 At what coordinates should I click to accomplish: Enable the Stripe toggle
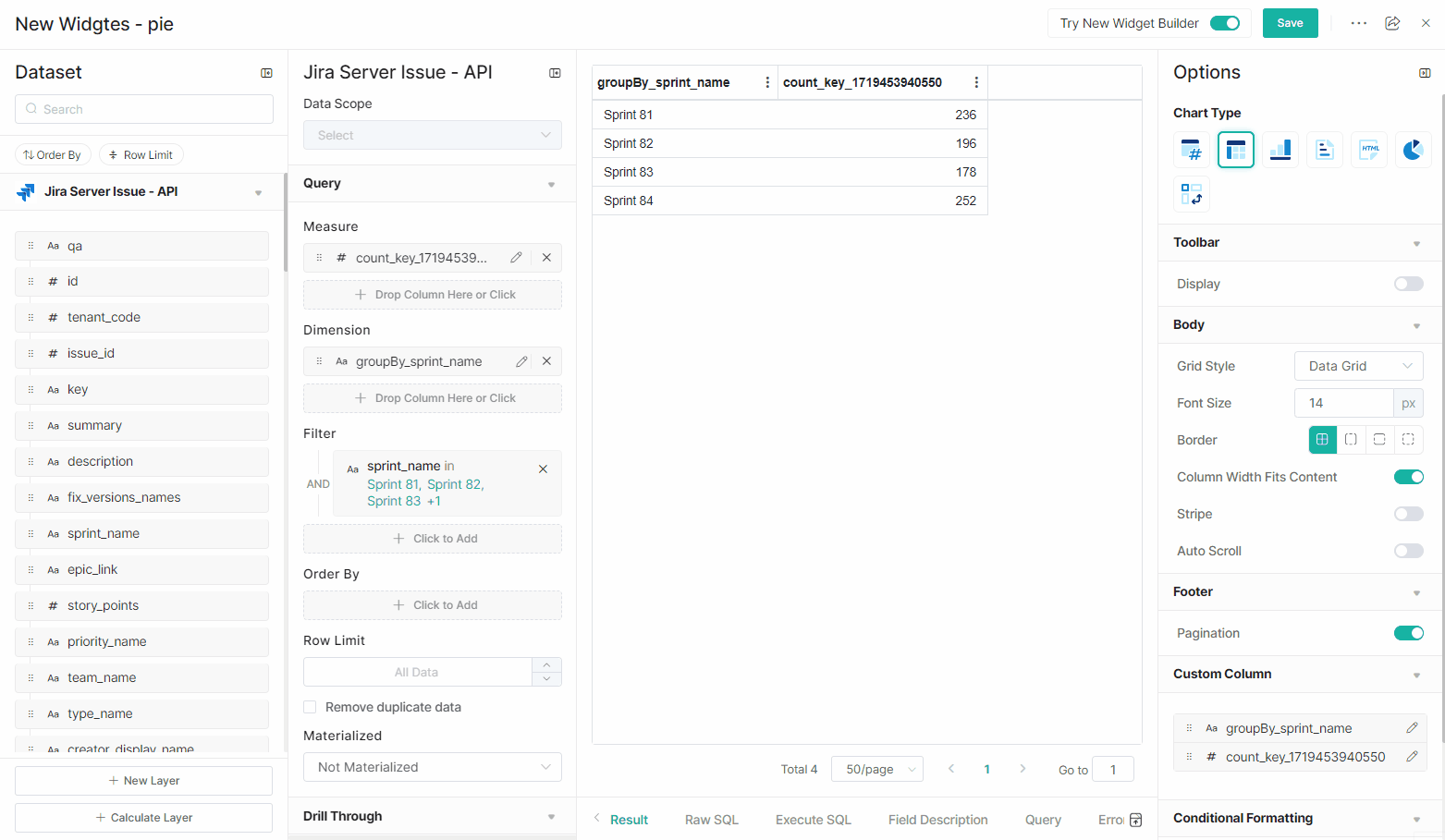[1408, 514]
